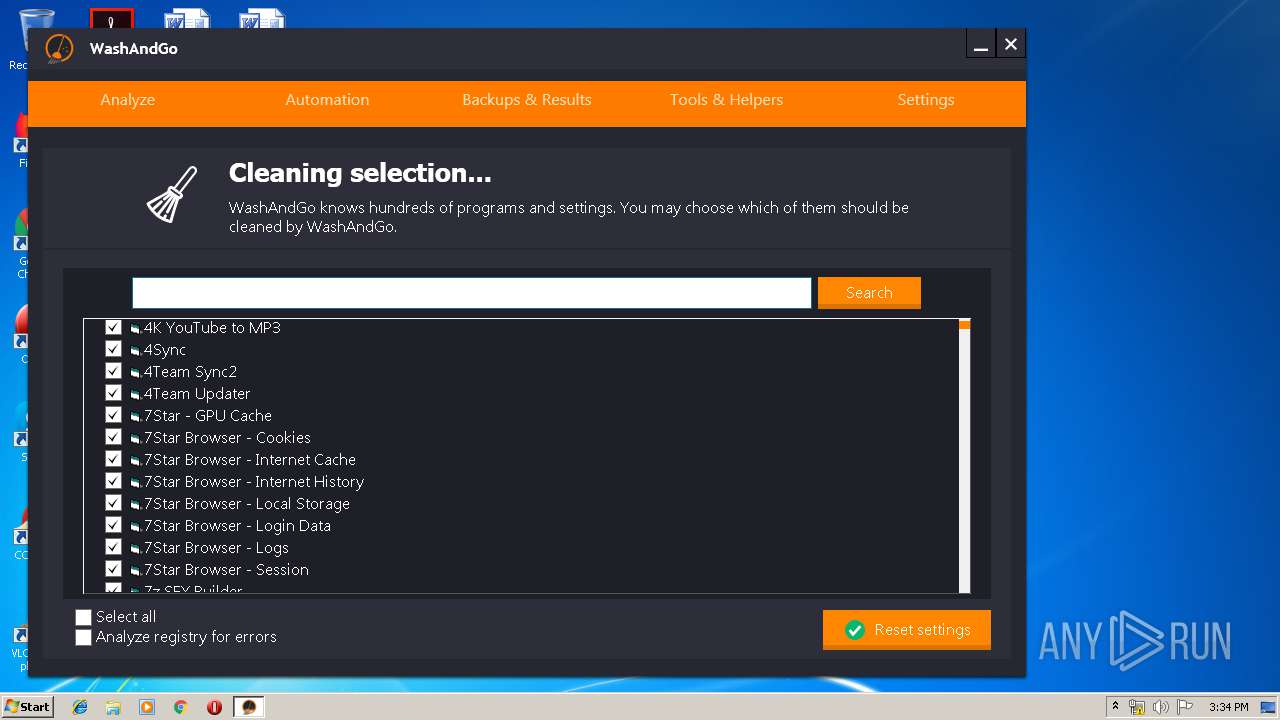Toggle 7Star Browser - Session checkbox
The image size is (1280, 720).
(113, 569)
